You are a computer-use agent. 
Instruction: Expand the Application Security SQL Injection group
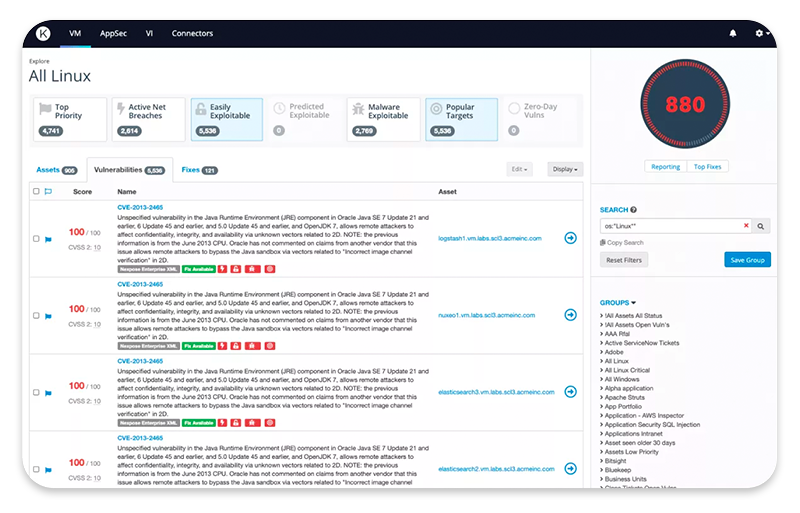pos(652,425)
